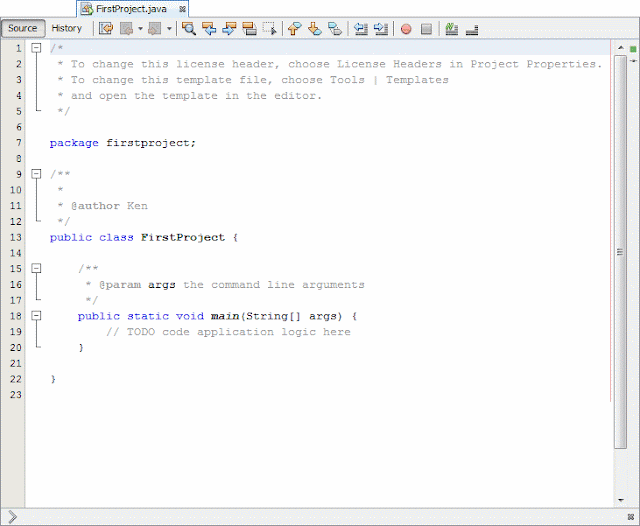Click line number 23 in the gutter
This screenshot has height=526, width=640.
point(16,395)
